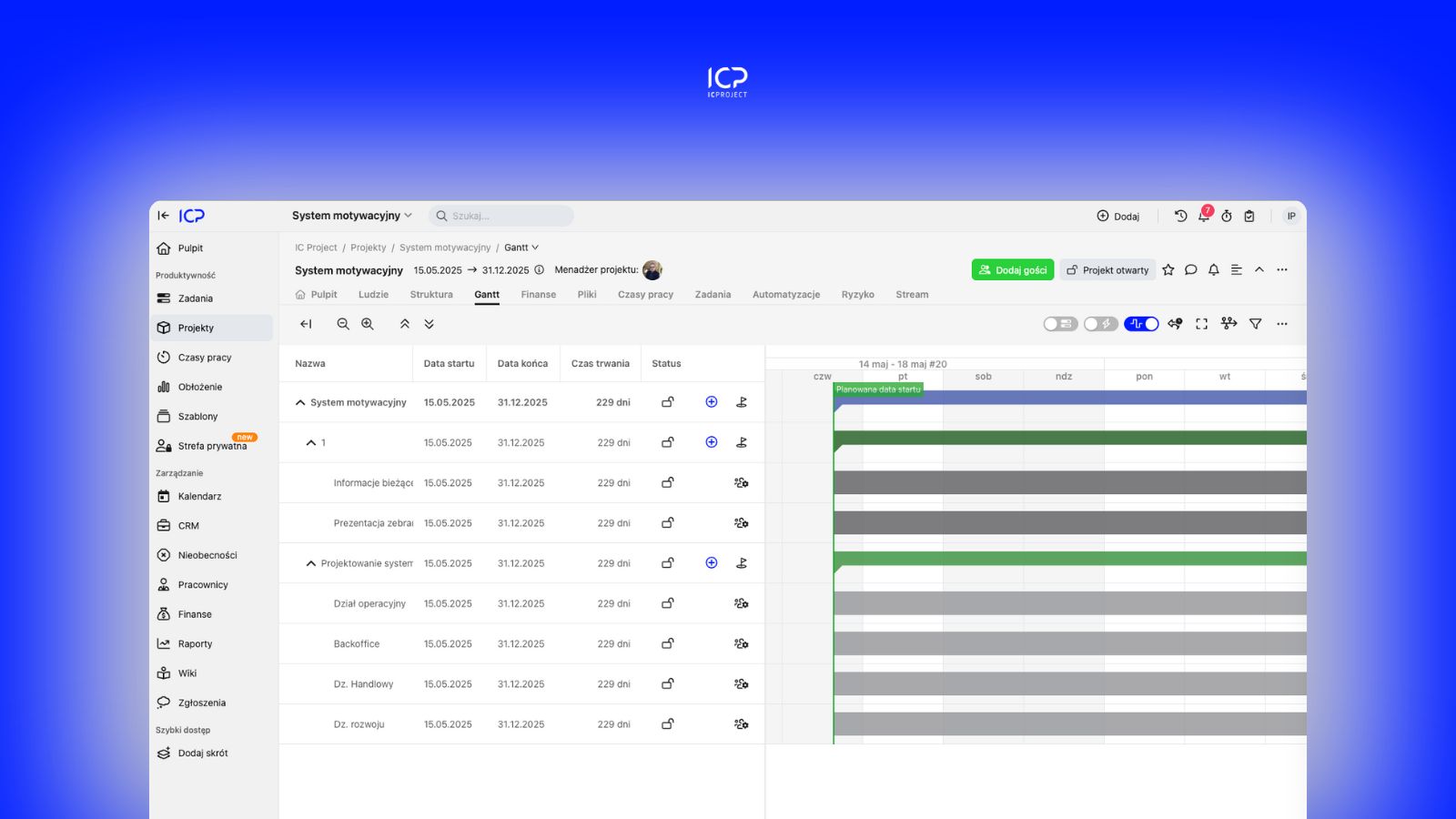
Task: Click green bar of group 1
Action: click(1070, 438)
